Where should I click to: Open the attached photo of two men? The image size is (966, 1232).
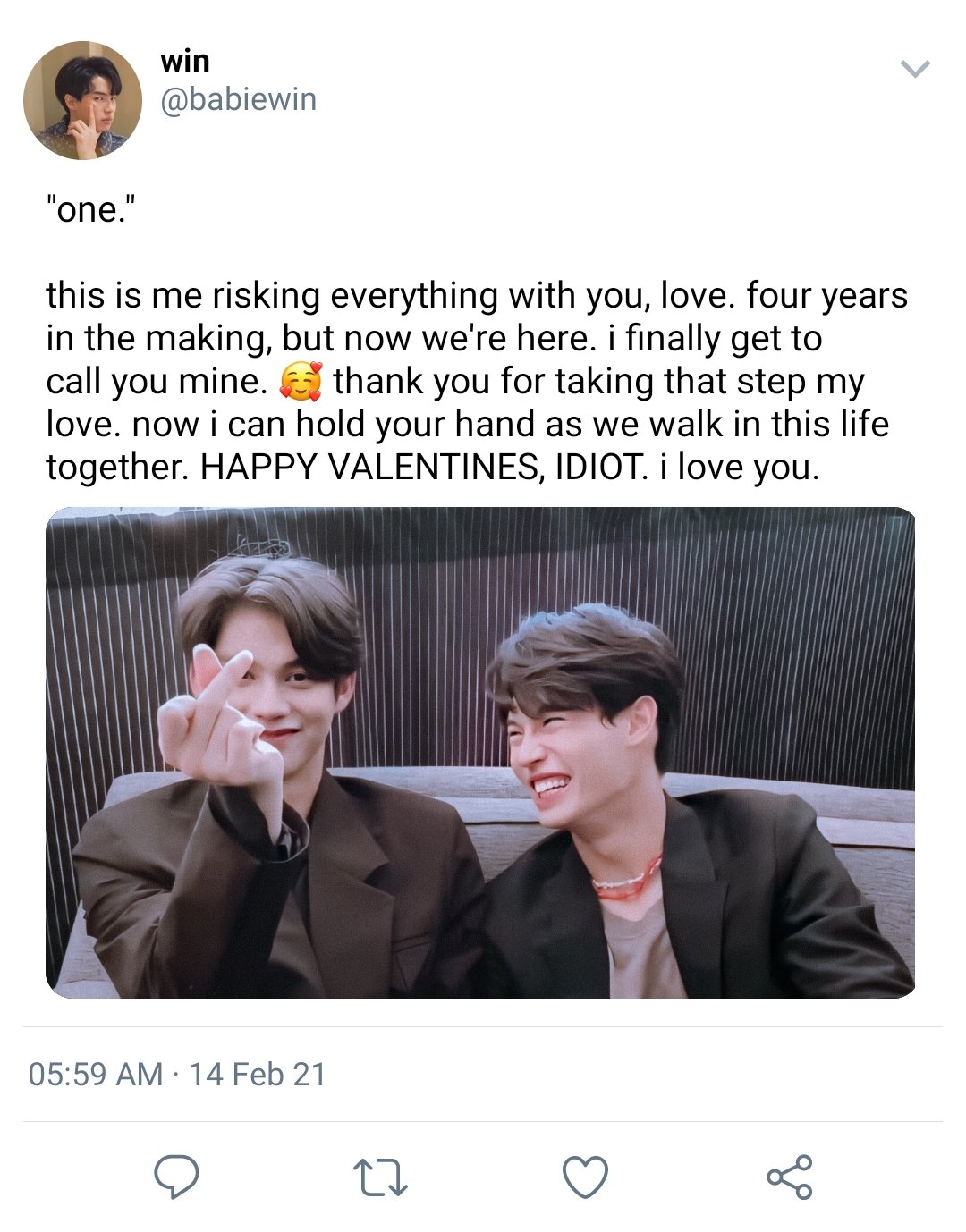point(480,753)
